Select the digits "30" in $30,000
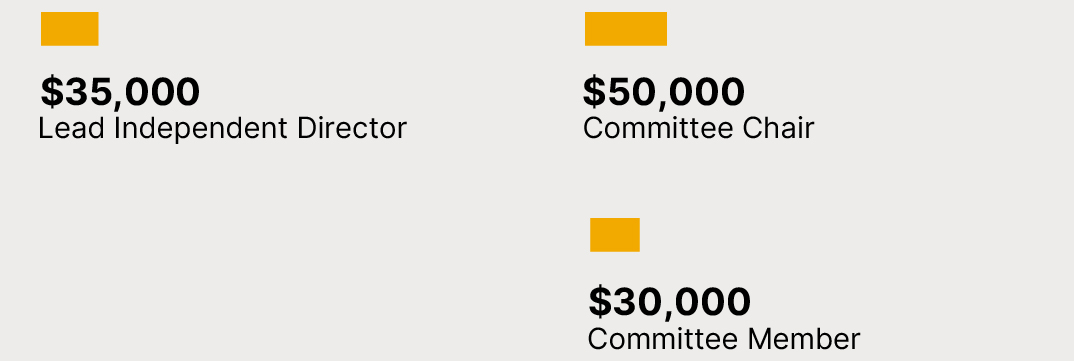Screen dimensions: 1074x361 pos(635,301)
